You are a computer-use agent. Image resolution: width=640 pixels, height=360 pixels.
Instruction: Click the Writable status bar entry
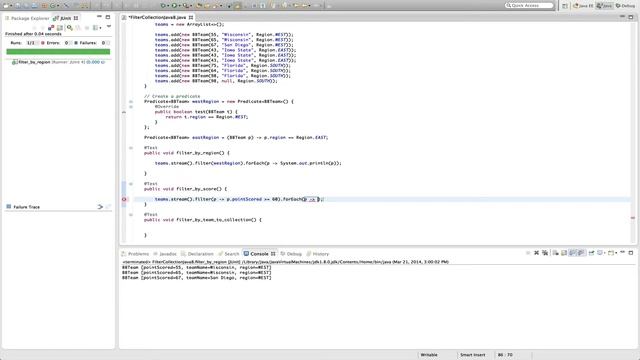tap(429, 355)
